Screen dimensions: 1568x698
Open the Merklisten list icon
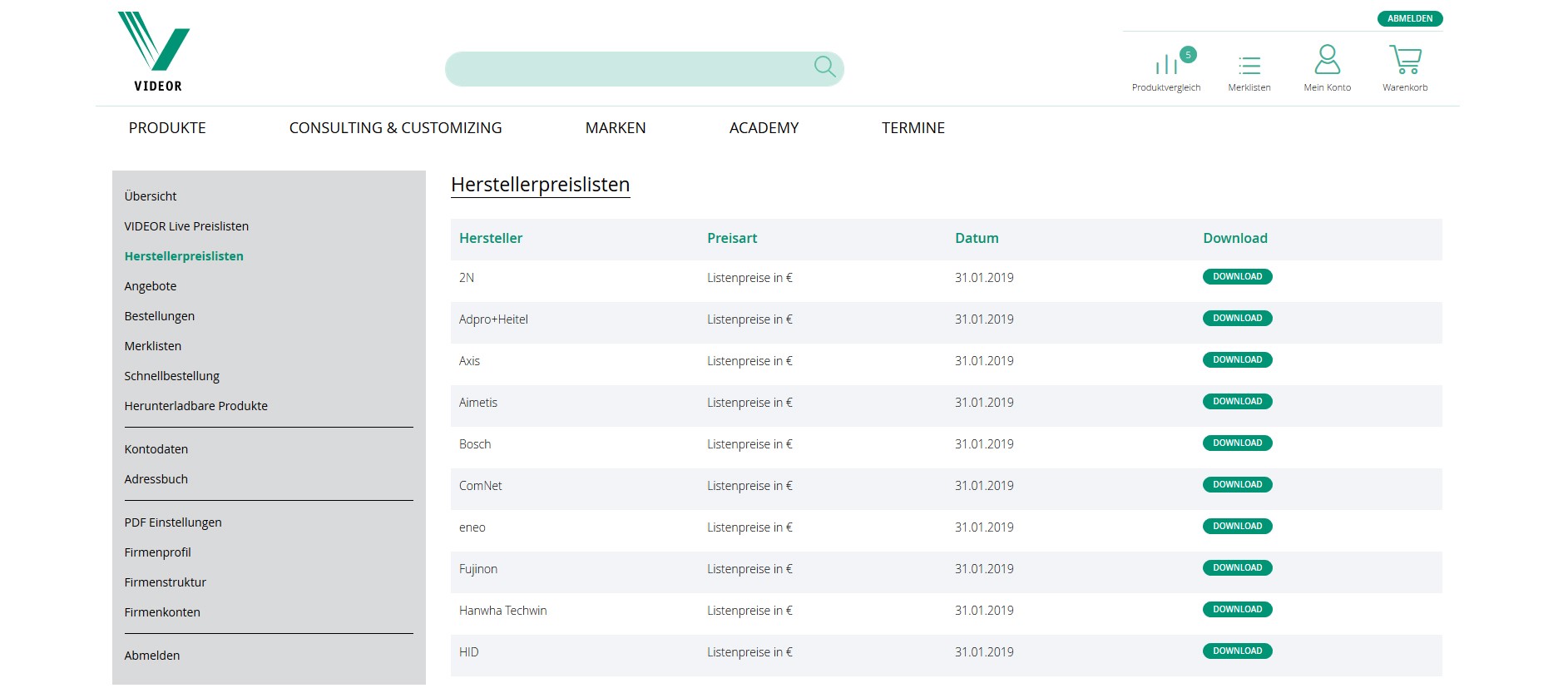coord(1249,65)
